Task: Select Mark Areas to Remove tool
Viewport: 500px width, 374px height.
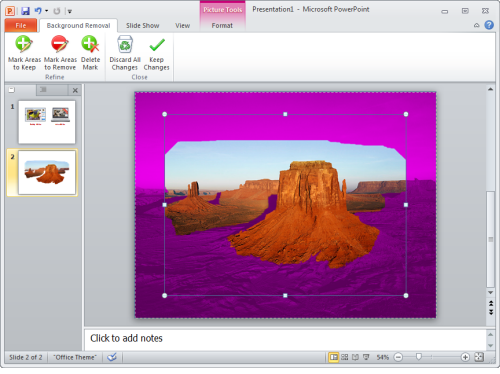Action: pos(60,53)
